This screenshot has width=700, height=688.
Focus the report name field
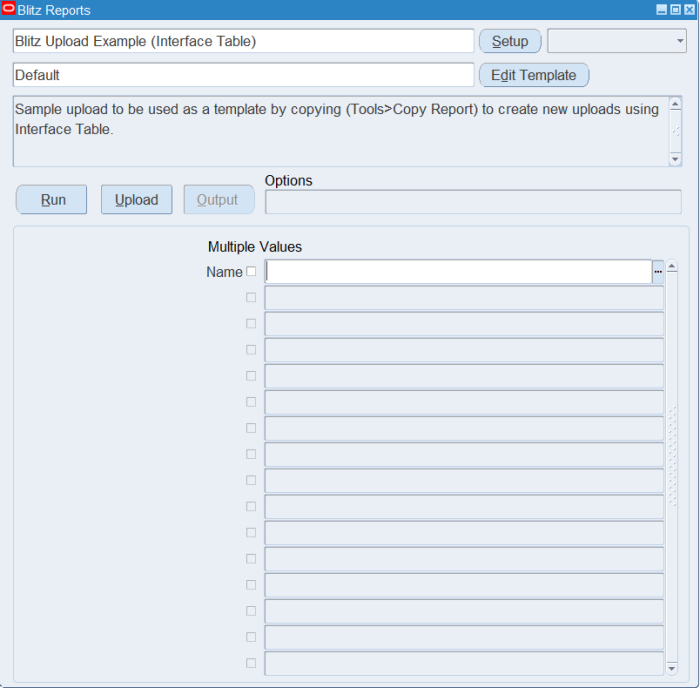[243, 41]
